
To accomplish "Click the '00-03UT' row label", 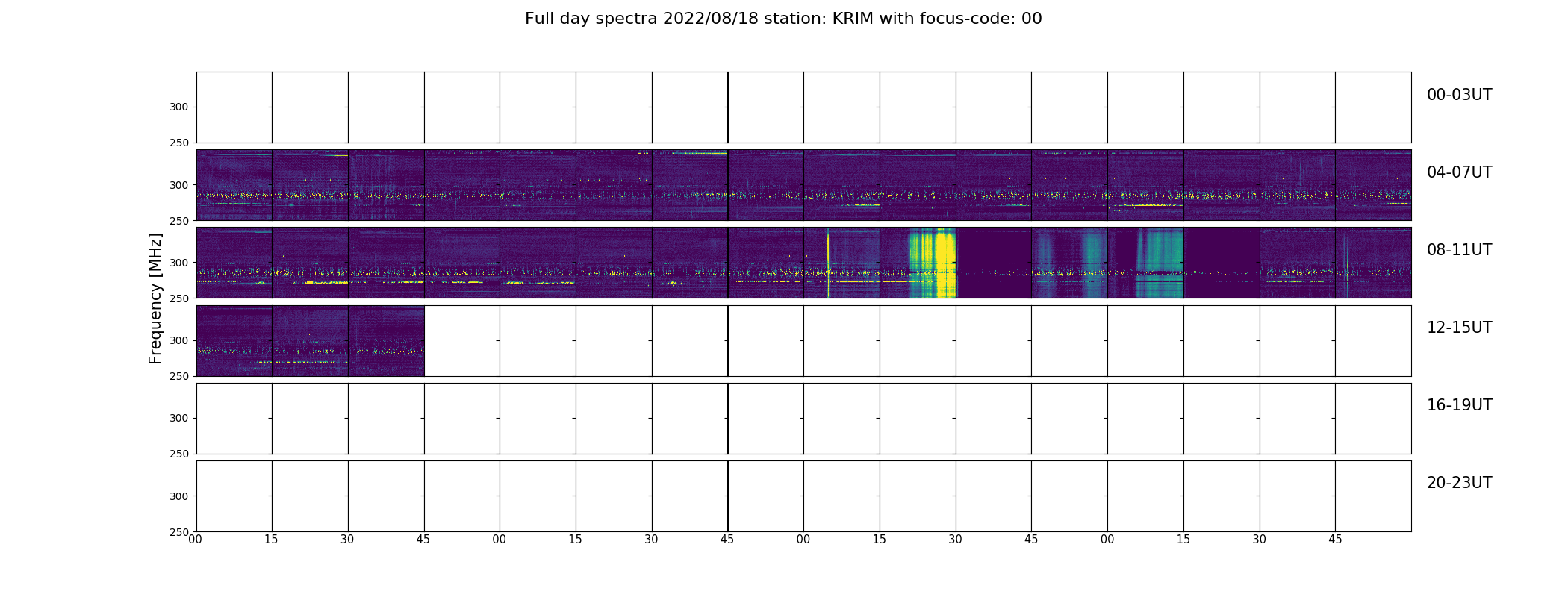I will coord(1459,95).
